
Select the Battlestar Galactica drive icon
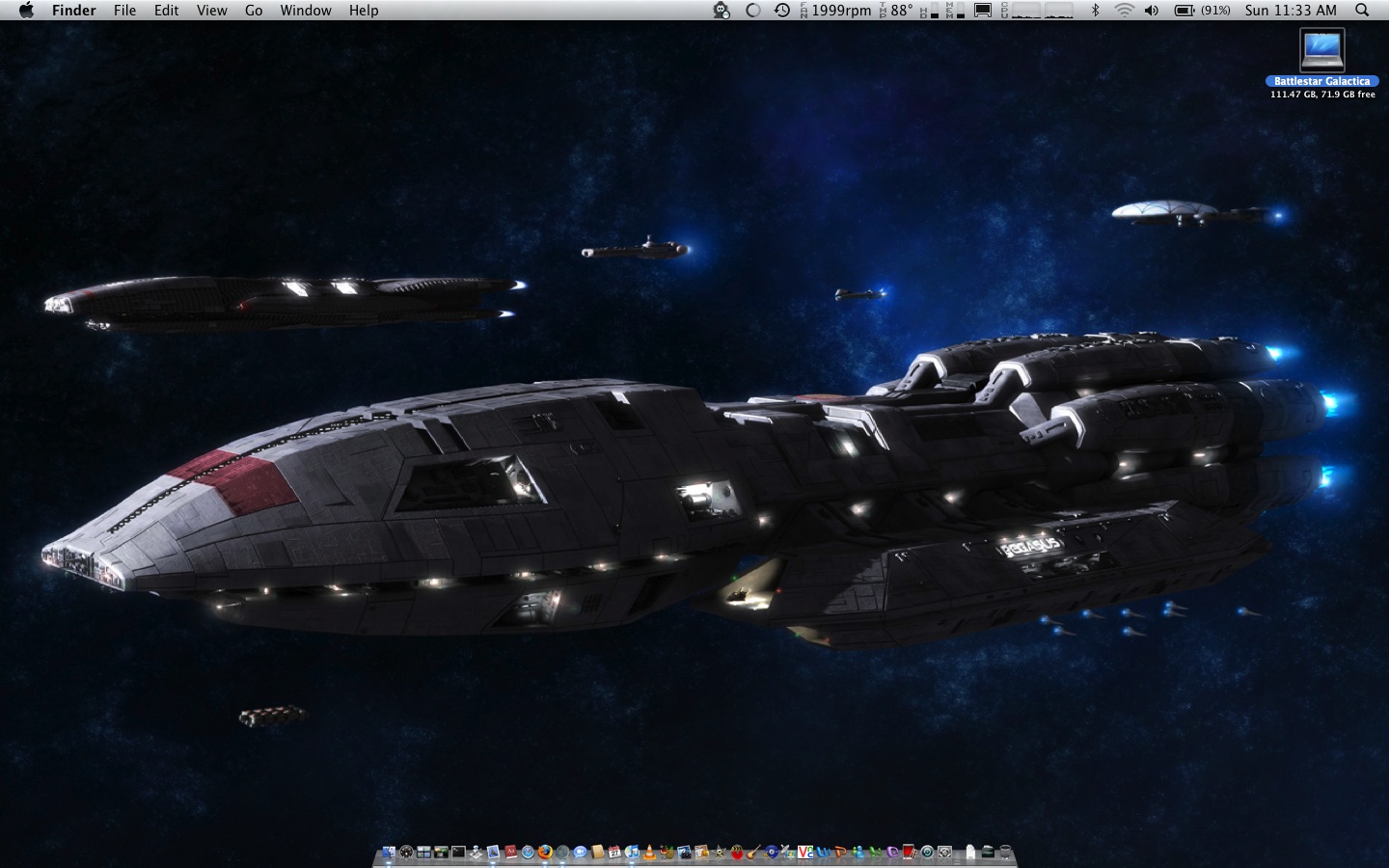pyautogui.click(x=1321, y=51)
